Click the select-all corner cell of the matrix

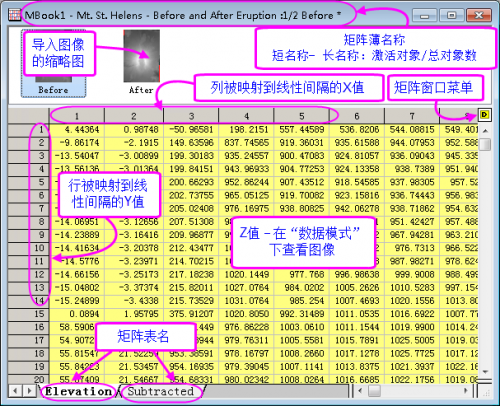click(x=29, y=116)
